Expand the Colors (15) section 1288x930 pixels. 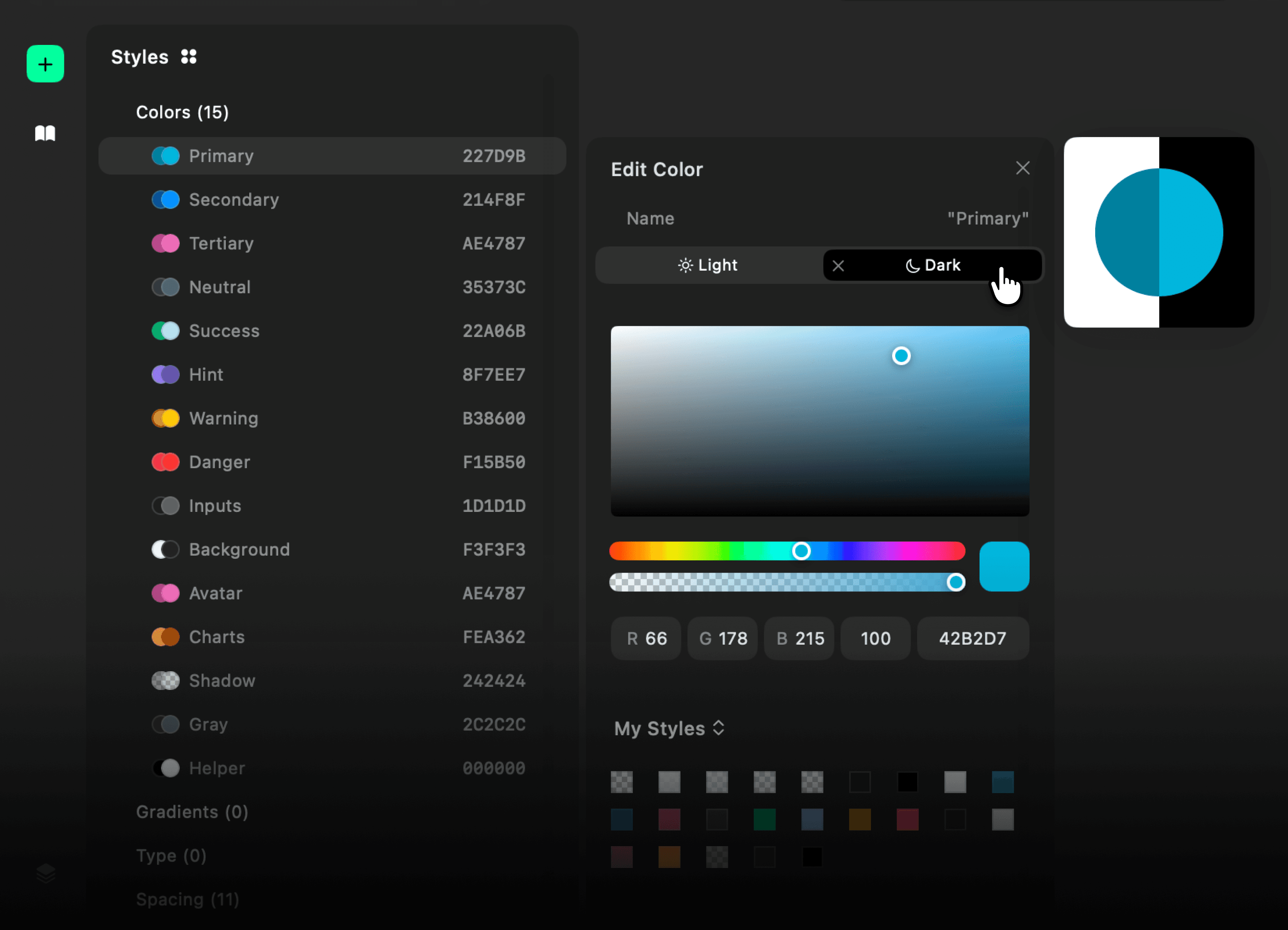click(182, 112)
